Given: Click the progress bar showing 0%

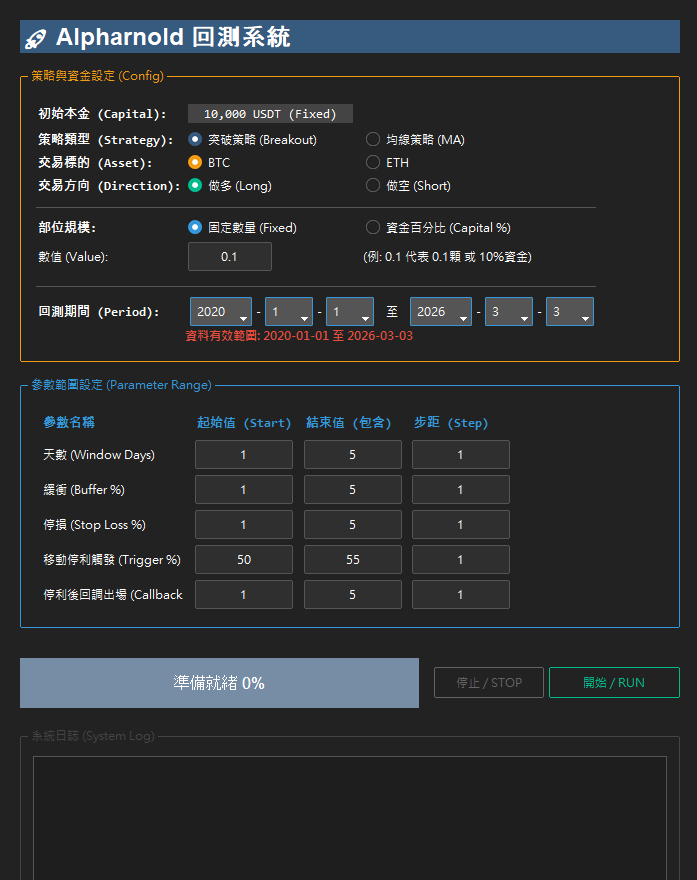Looking at the screenshot, I should (219, 683).
